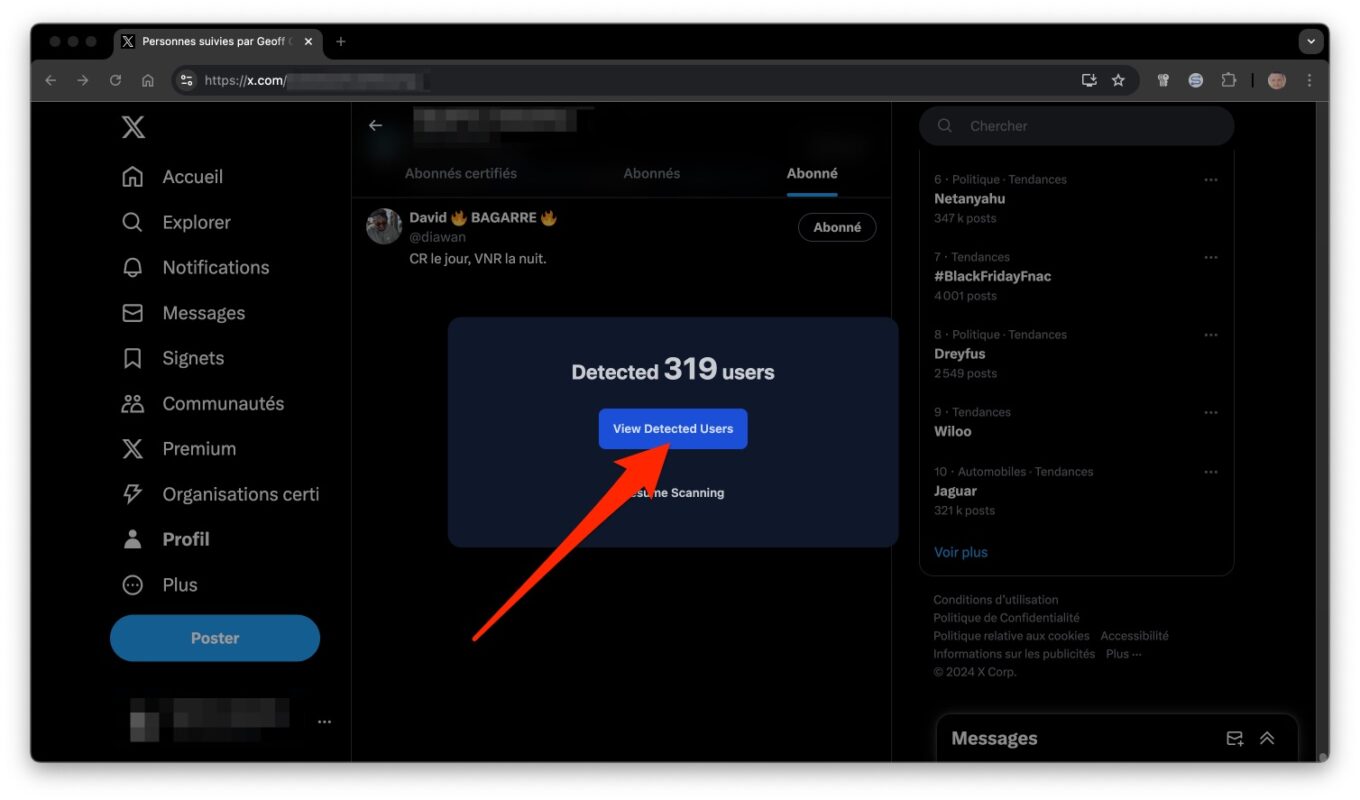Click install app icon in address bar
This screenshot has height=800, width=1360.
1089,81
